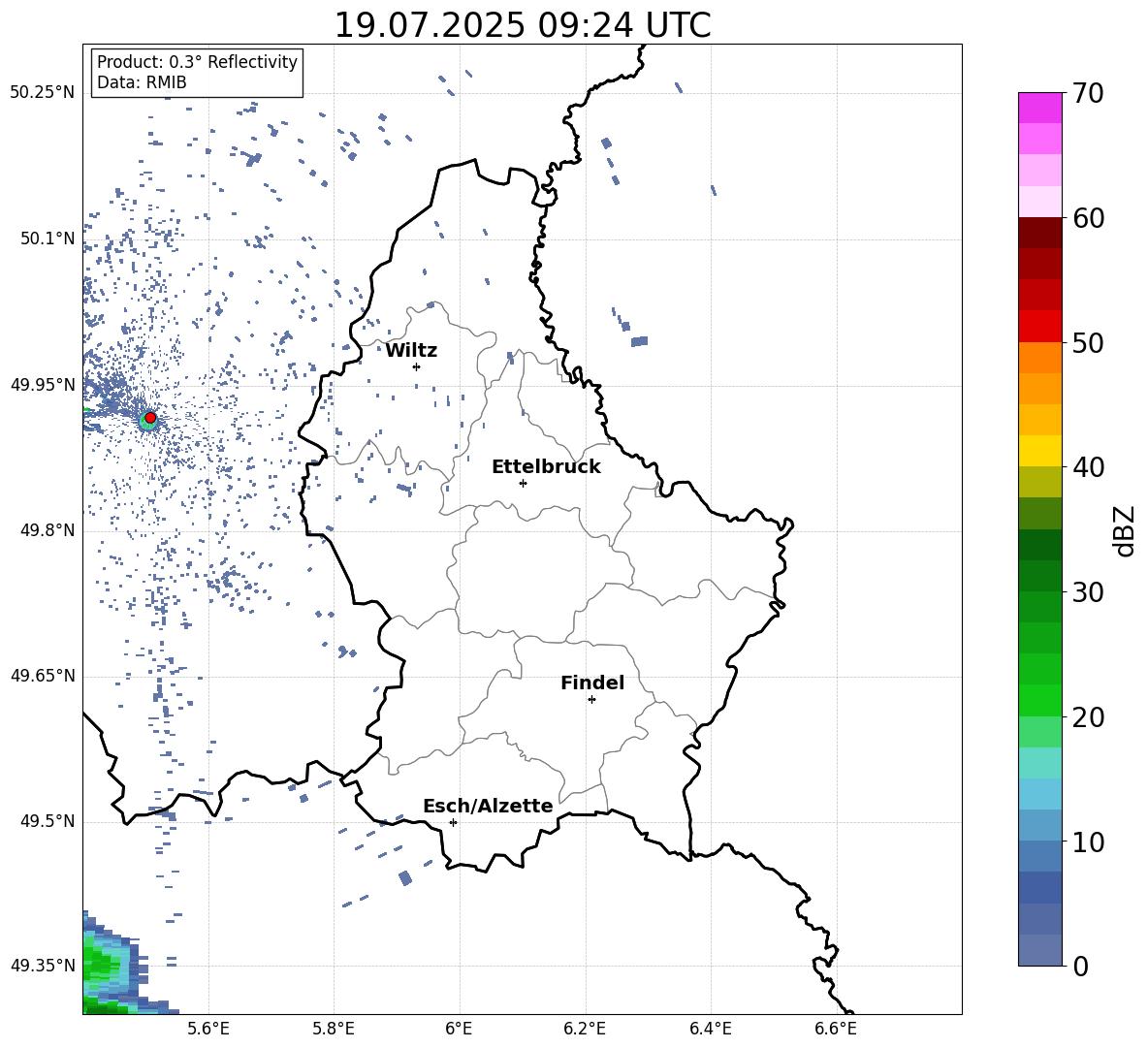The width and height of the screenshot is (1148, 1048).
Task: Click the red radar site marker
Action: (150, 418)
